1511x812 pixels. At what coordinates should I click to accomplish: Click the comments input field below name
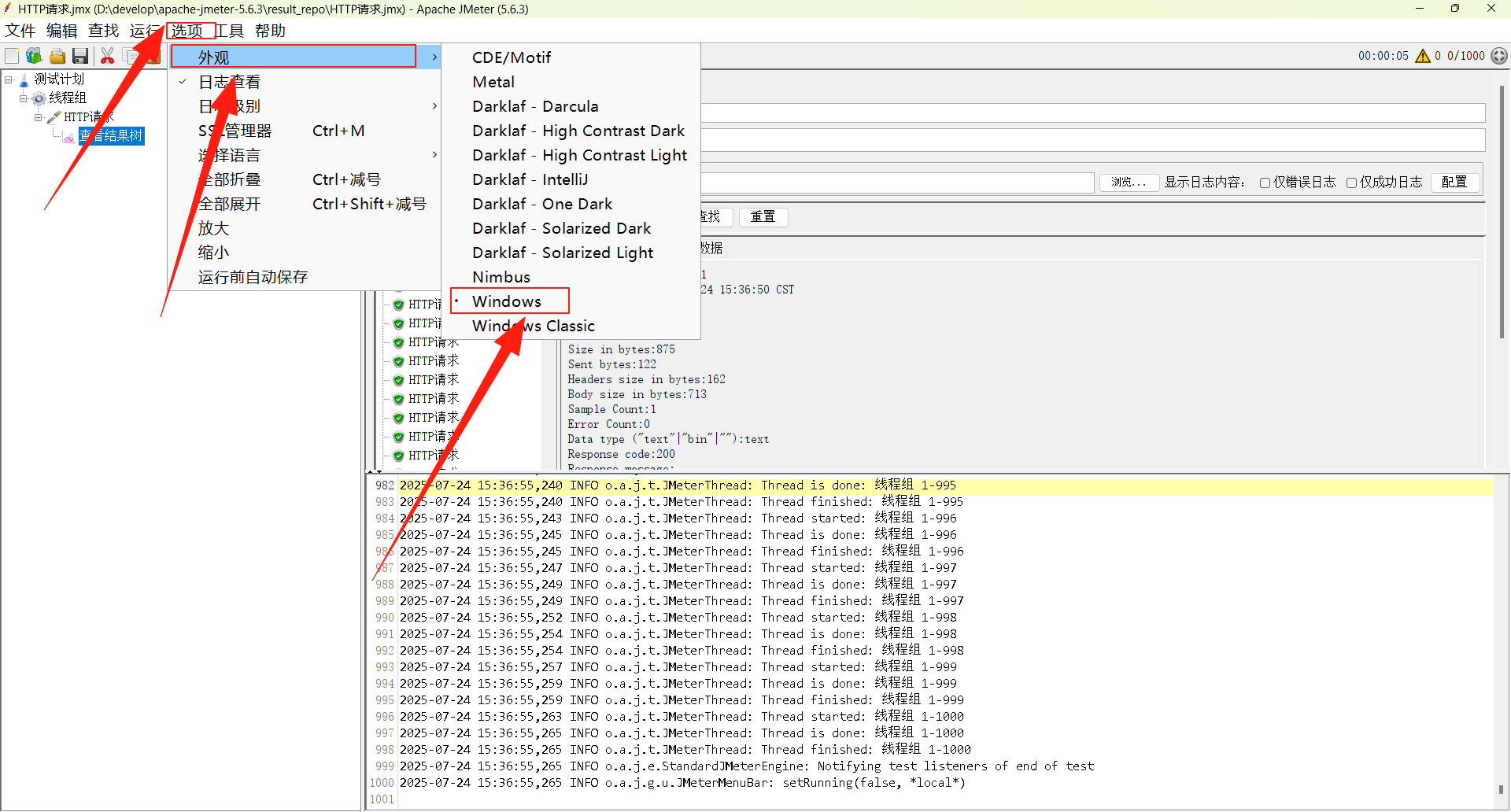pos(1092,140)
